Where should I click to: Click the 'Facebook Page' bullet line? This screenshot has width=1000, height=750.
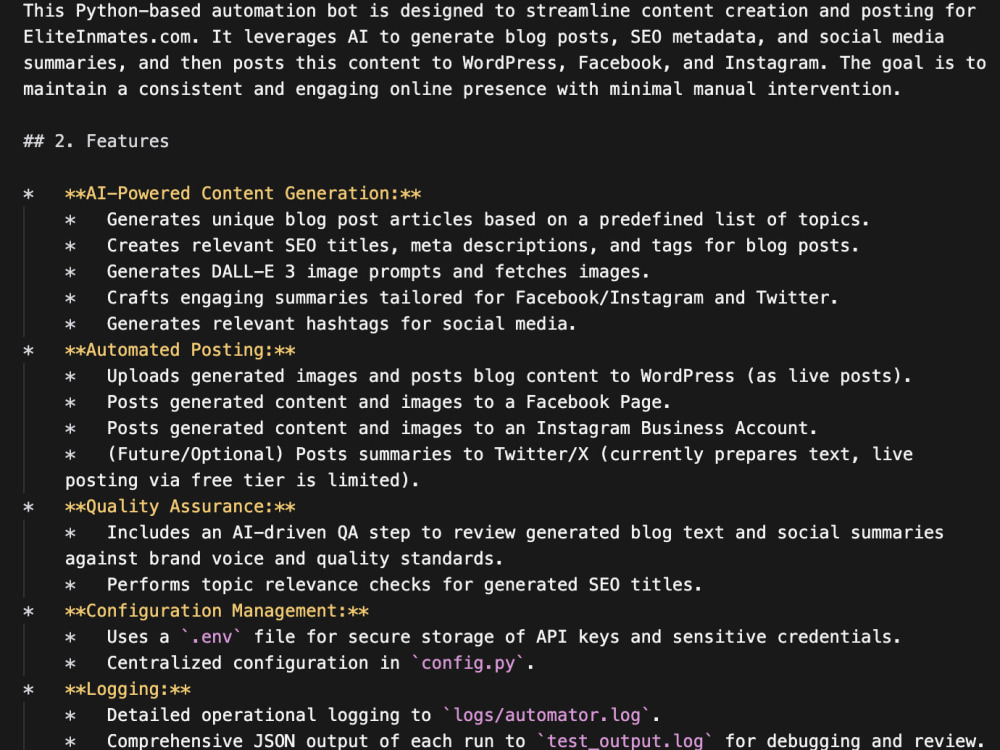coord(388,402)
